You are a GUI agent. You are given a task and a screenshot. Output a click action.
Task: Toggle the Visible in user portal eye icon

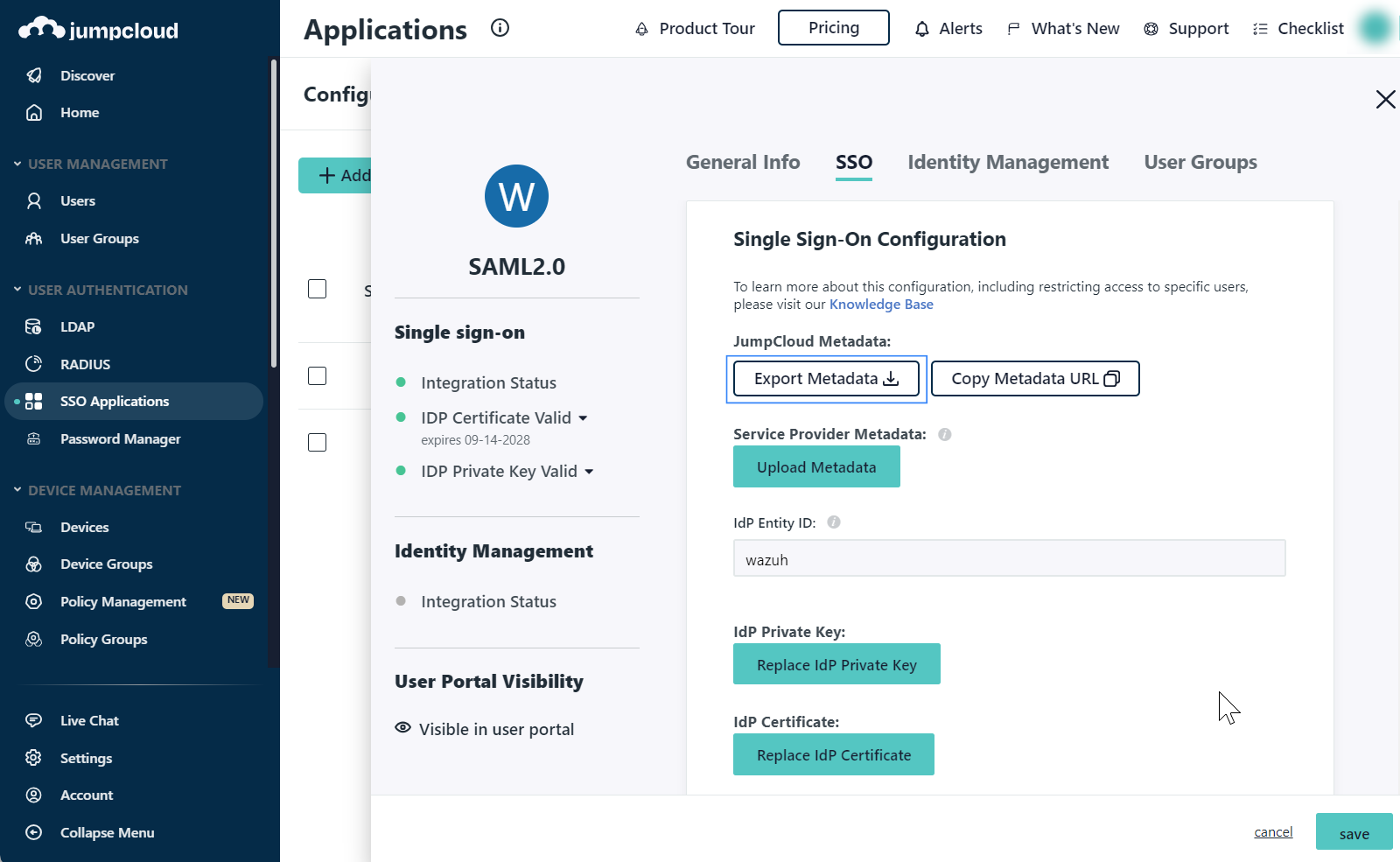(402, 728)
